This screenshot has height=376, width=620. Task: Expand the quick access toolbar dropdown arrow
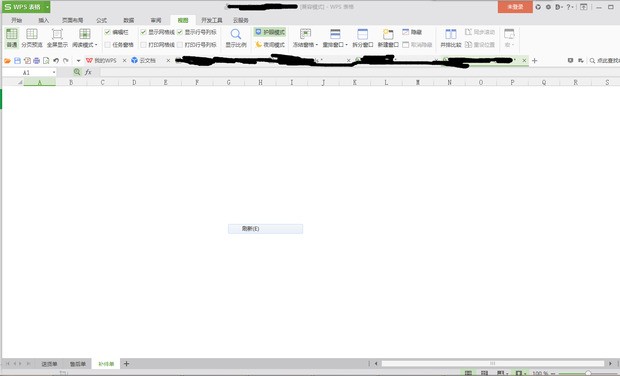(x=78, y=61)
